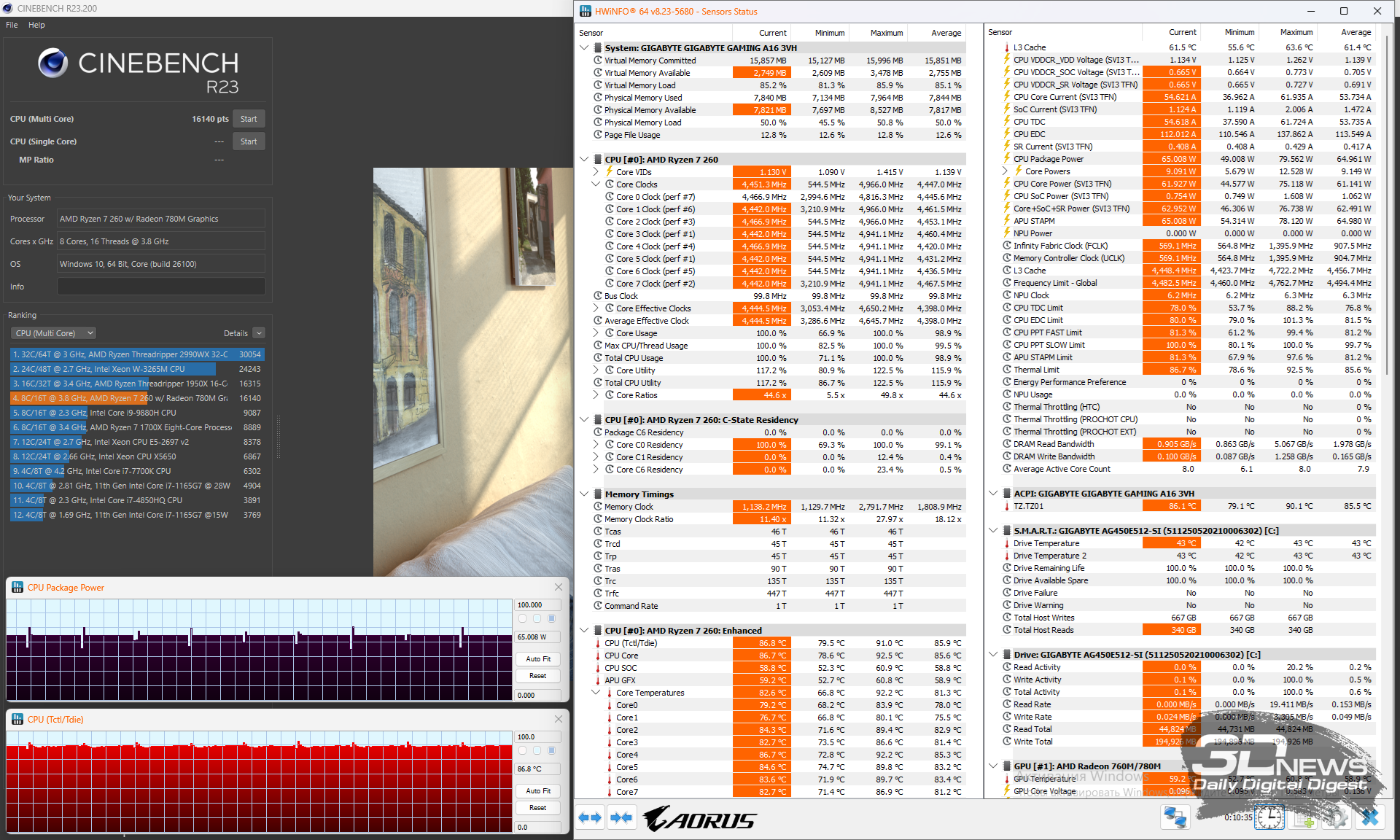This screenshot has width=1400, height=840.
Task: Select the middle light-blue option box in the CPU Package Power graph
Action: click(x=537, y=618)
